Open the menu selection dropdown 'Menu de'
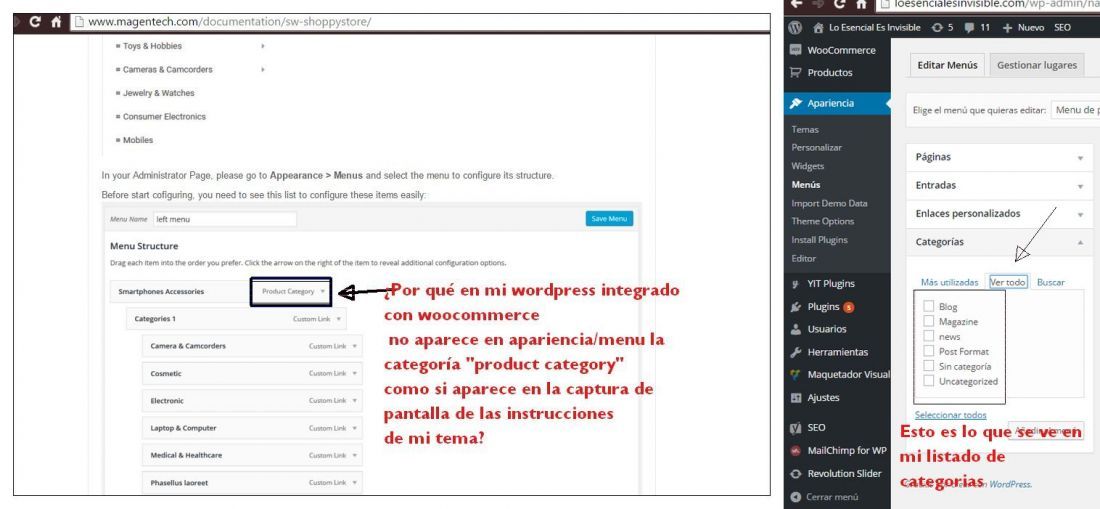This screenshot has height=509, width=1100. coord(1075,110)
